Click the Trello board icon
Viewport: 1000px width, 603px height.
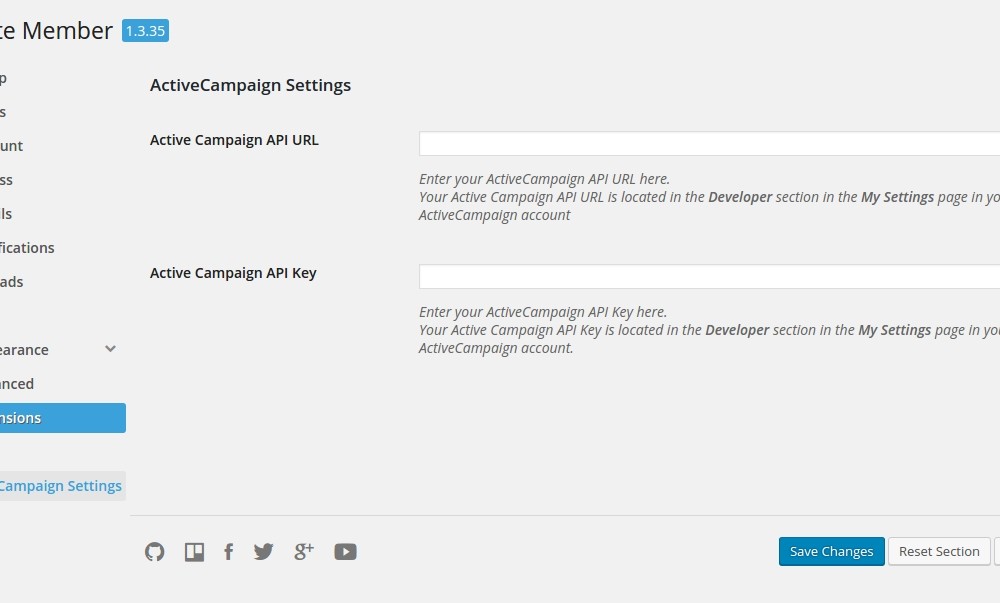[x=194, y=551]
